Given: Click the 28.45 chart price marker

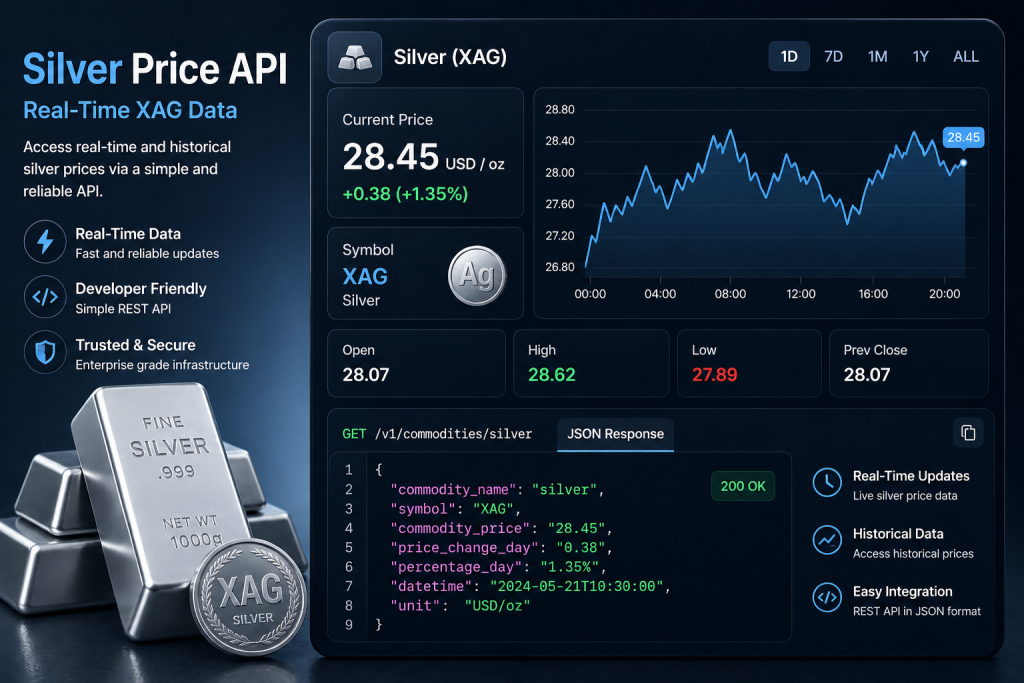Looking at the screenshot, I should pos(964,137).
